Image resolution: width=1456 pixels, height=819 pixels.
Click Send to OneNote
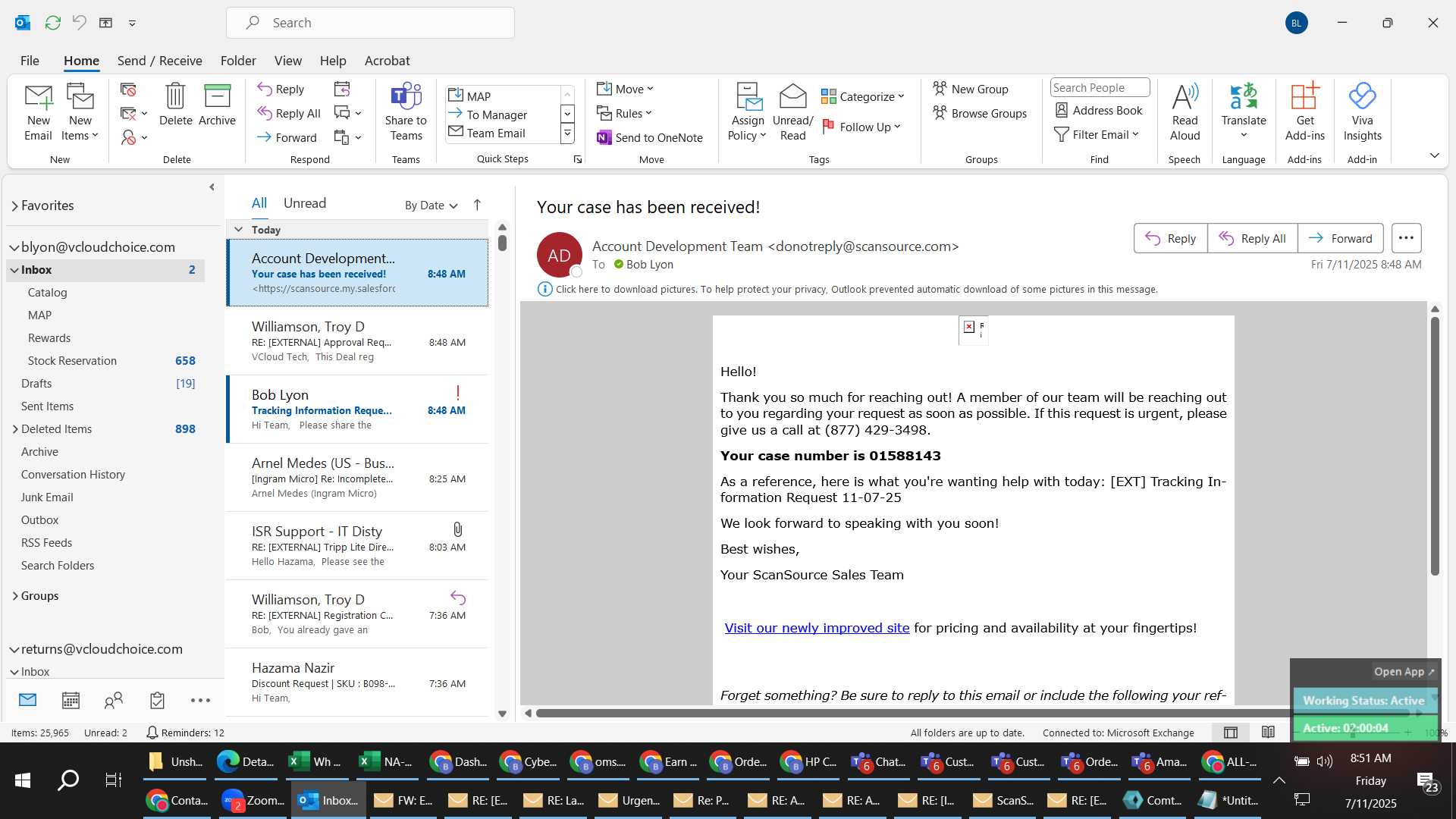tap(650, 138)
